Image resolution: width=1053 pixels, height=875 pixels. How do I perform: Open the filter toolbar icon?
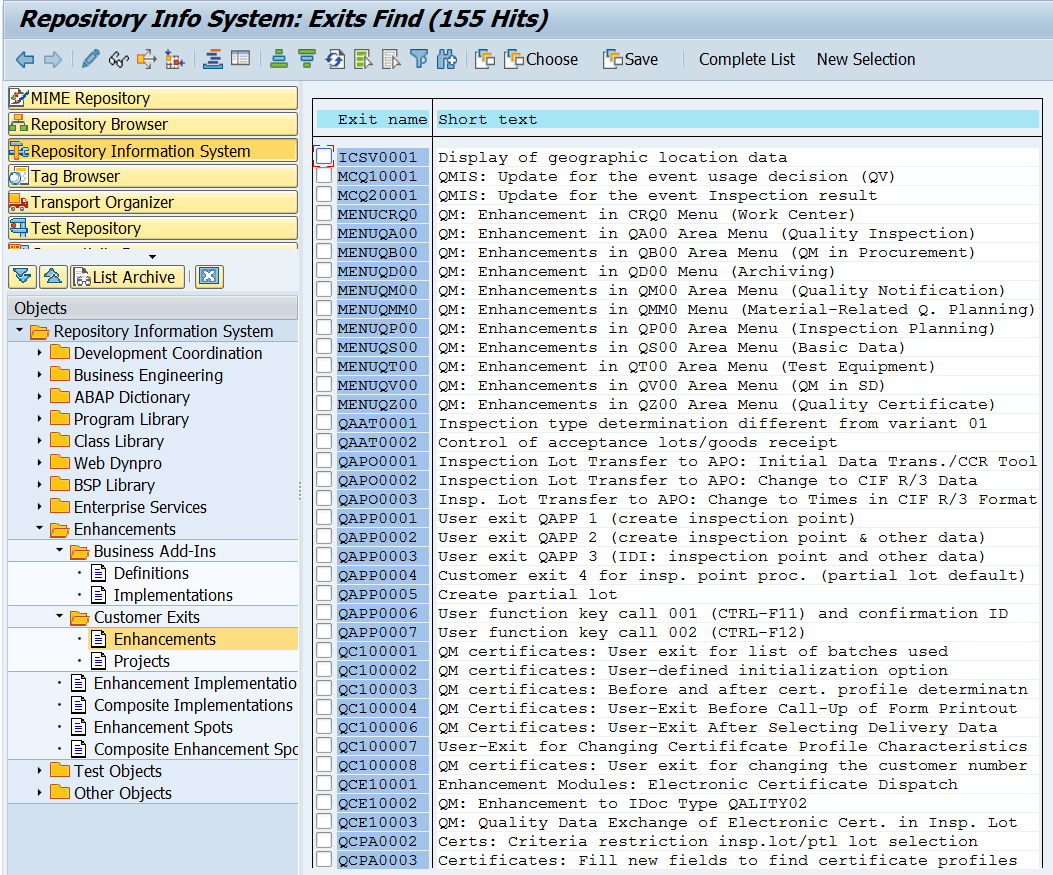point(419,60)
